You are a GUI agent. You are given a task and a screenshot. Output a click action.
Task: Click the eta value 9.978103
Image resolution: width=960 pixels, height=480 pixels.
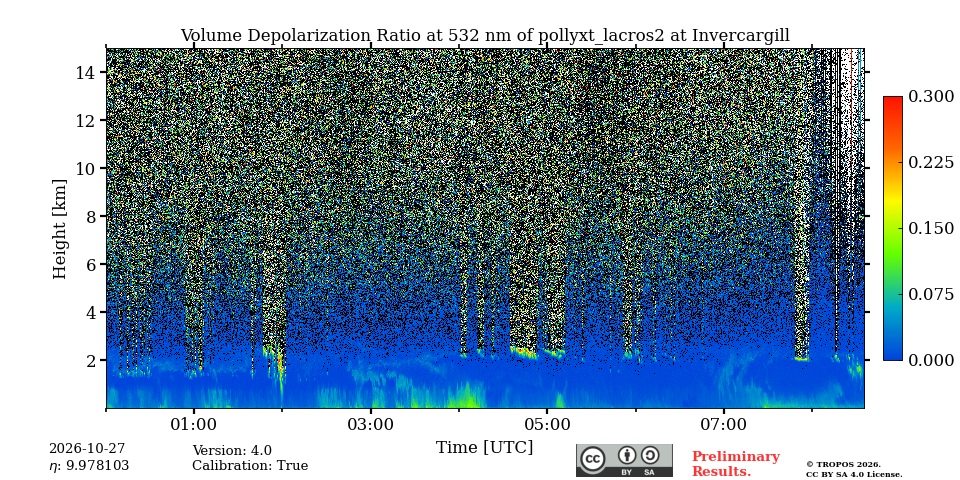click(96, 466)
